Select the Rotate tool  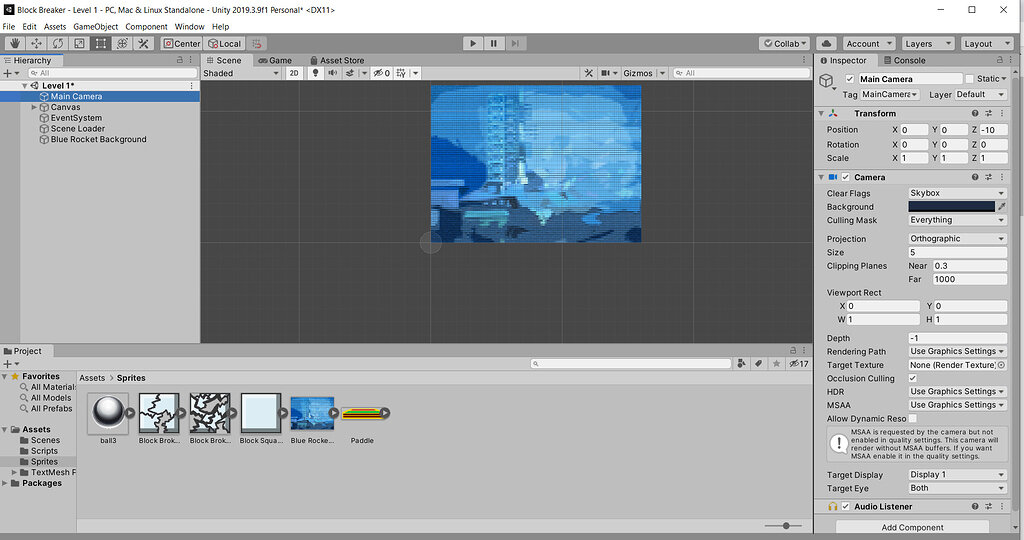[58, 43]
